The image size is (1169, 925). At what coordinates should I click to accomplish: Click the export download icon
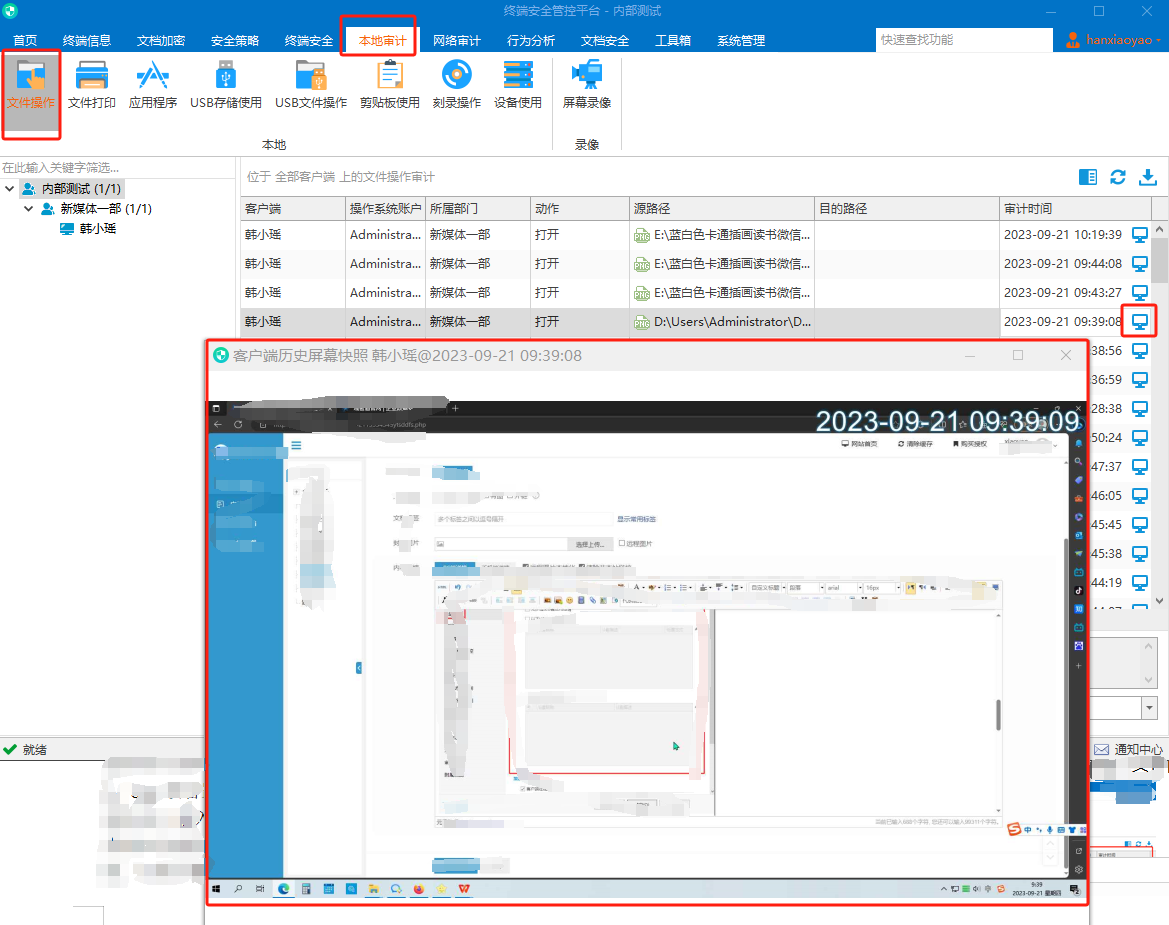coord(1148,177)
